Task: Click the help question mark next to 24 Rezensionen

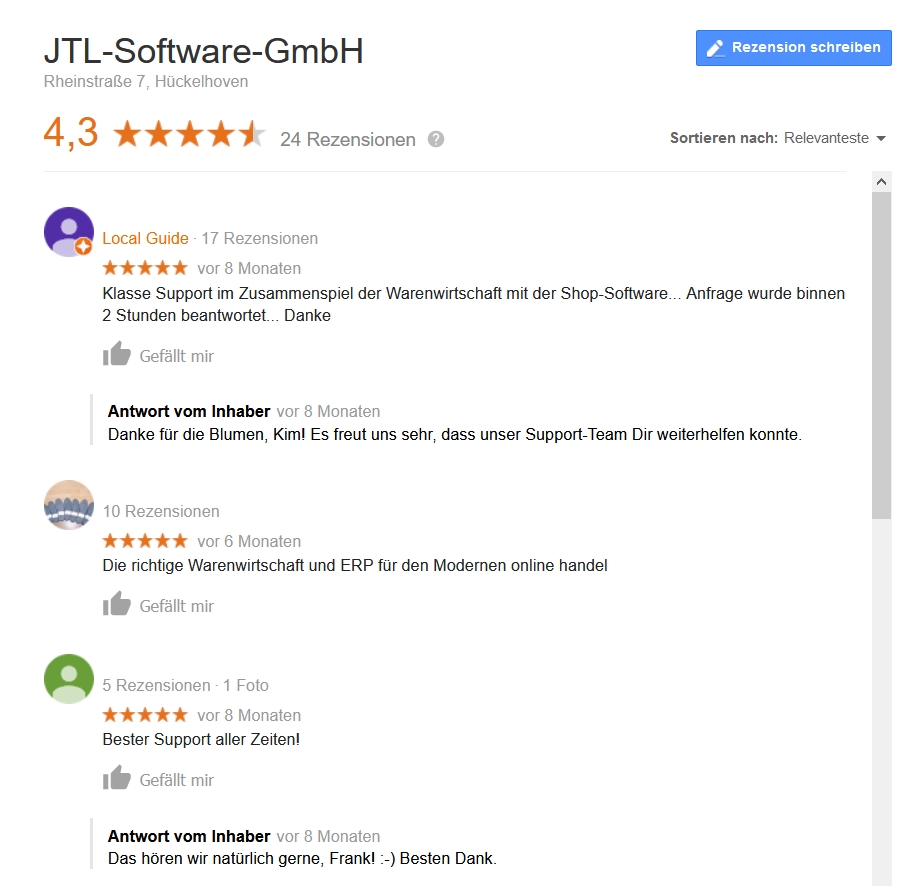Action: (x=436, y=139)
